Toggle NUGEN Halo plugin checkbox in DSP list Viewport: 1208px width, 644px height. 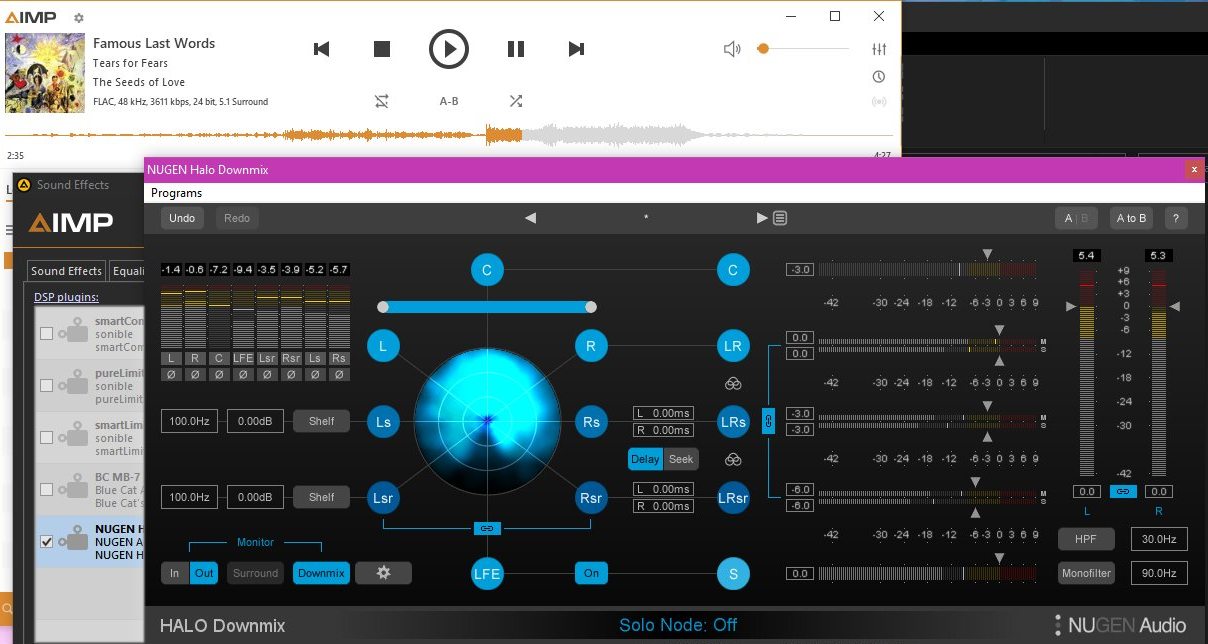46,541
